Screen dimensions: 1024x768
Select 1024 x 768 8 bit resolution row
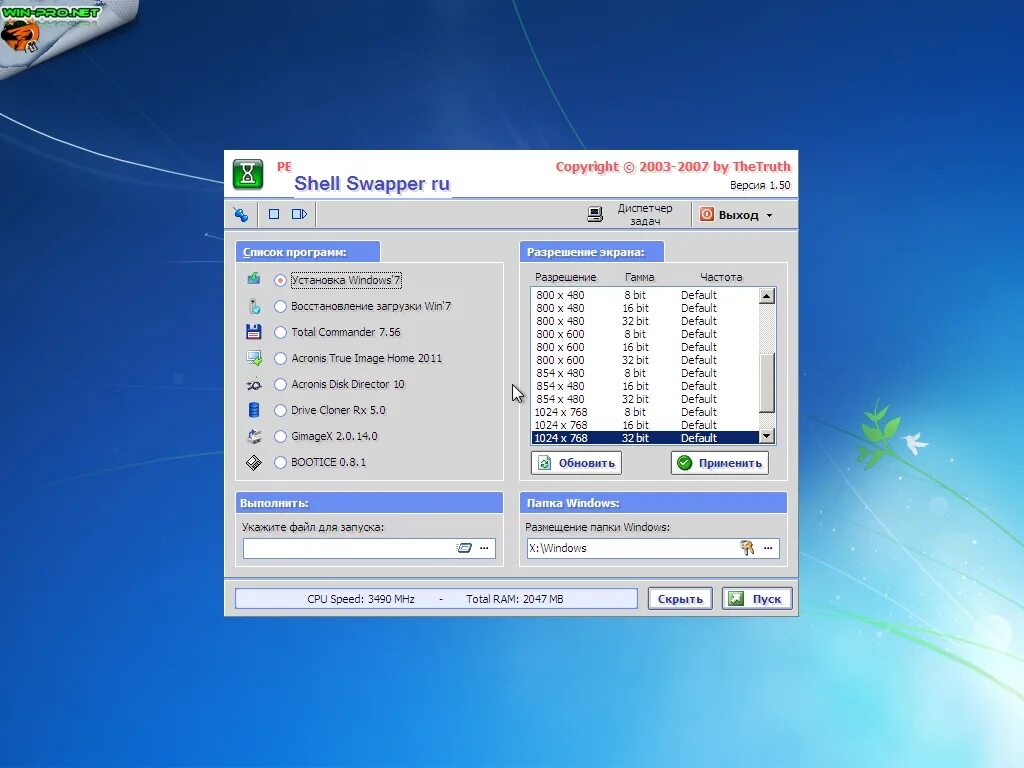645,412
